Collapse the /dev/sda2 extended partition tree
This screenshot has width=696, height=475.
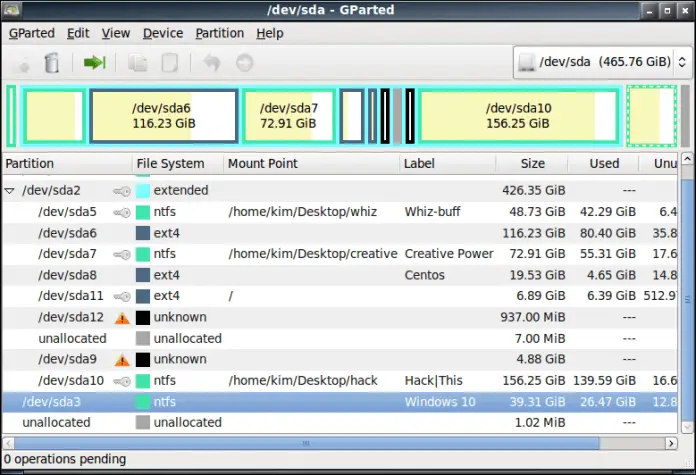click(9, 191)
